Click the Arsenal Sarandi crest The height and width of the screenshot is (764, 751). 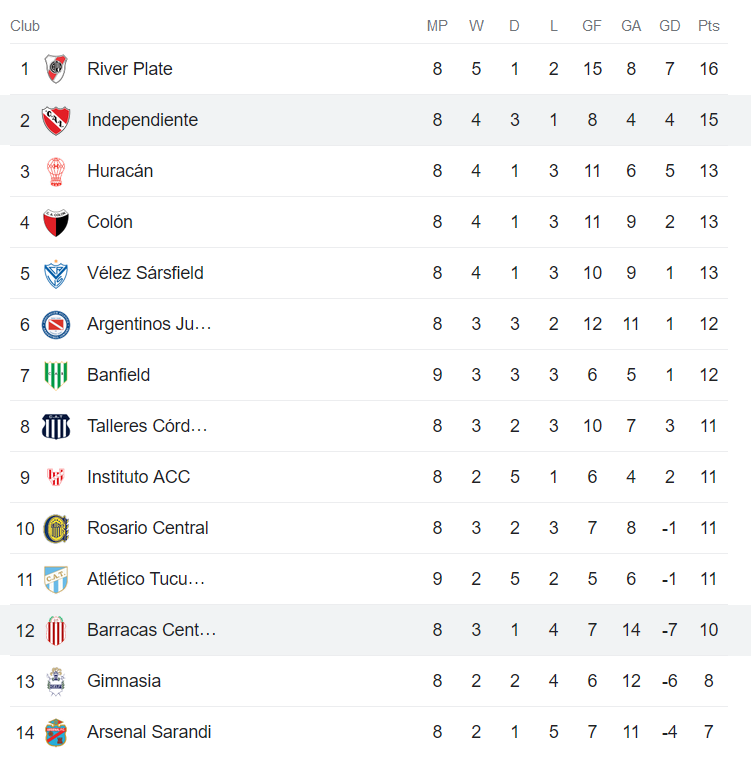56,732
